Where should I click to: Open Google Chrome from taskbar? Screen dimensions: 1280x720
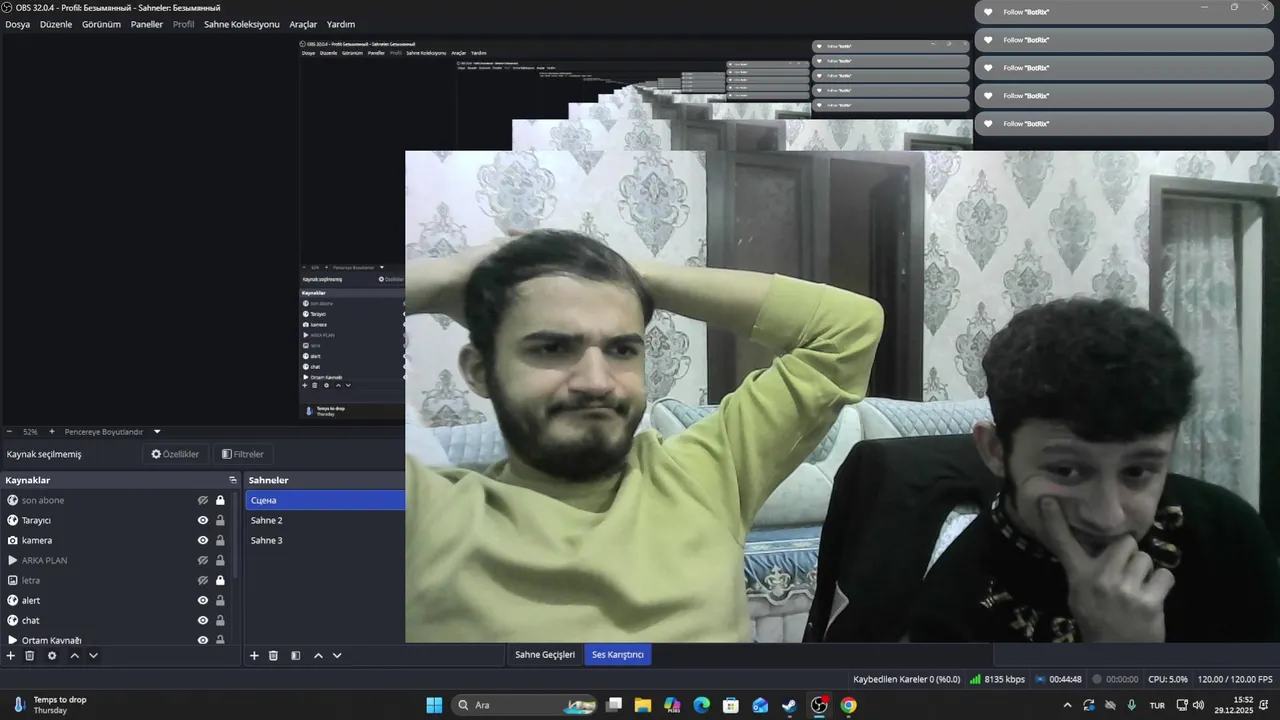click(x=848, y=705)
